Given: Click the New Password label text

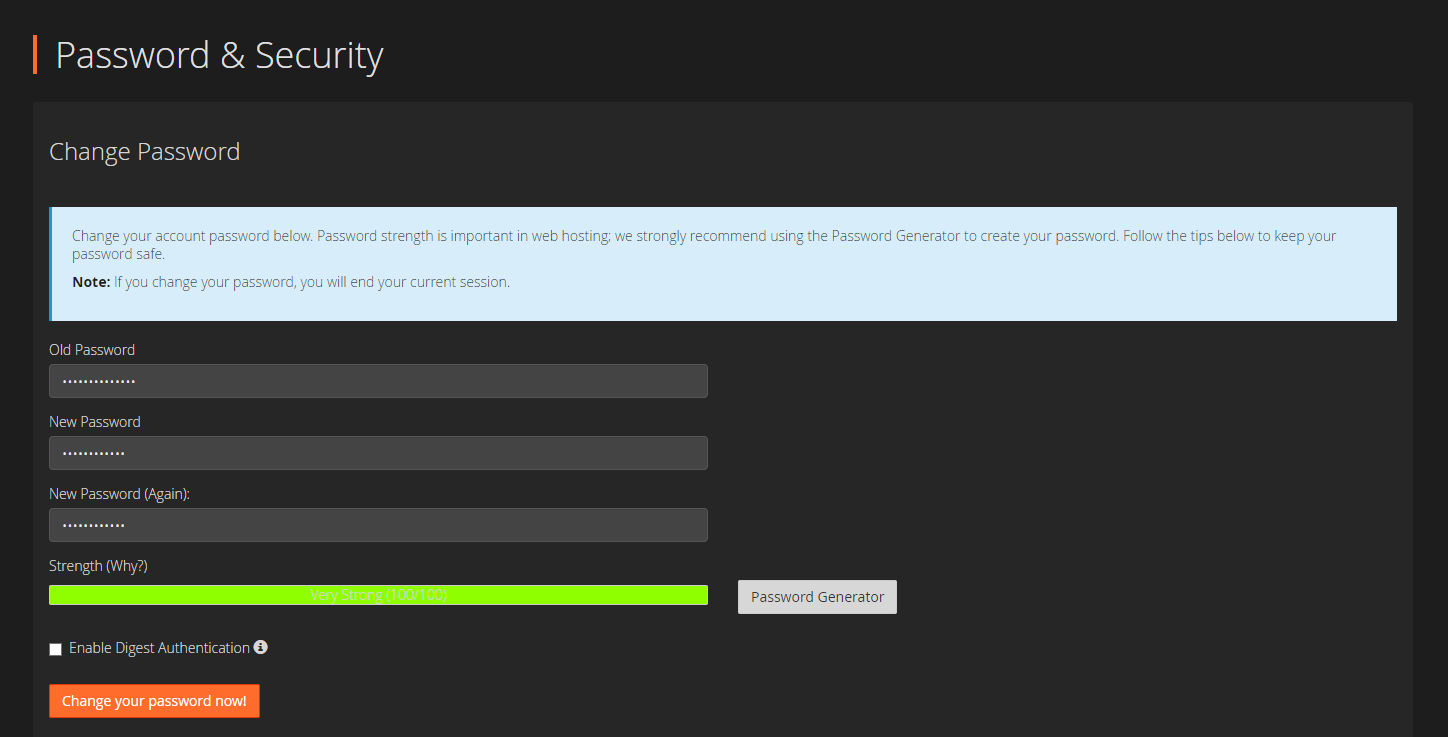Looking at the screenshot, I should coord(94,421).
